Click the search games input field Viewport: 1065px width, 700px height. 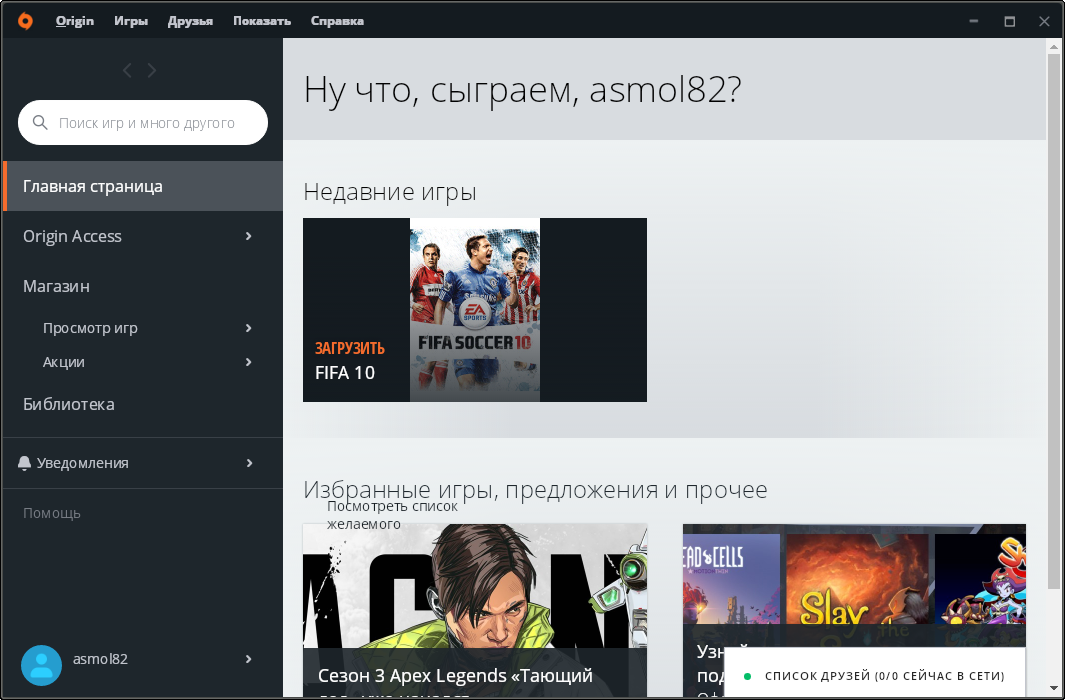[143, 123]
